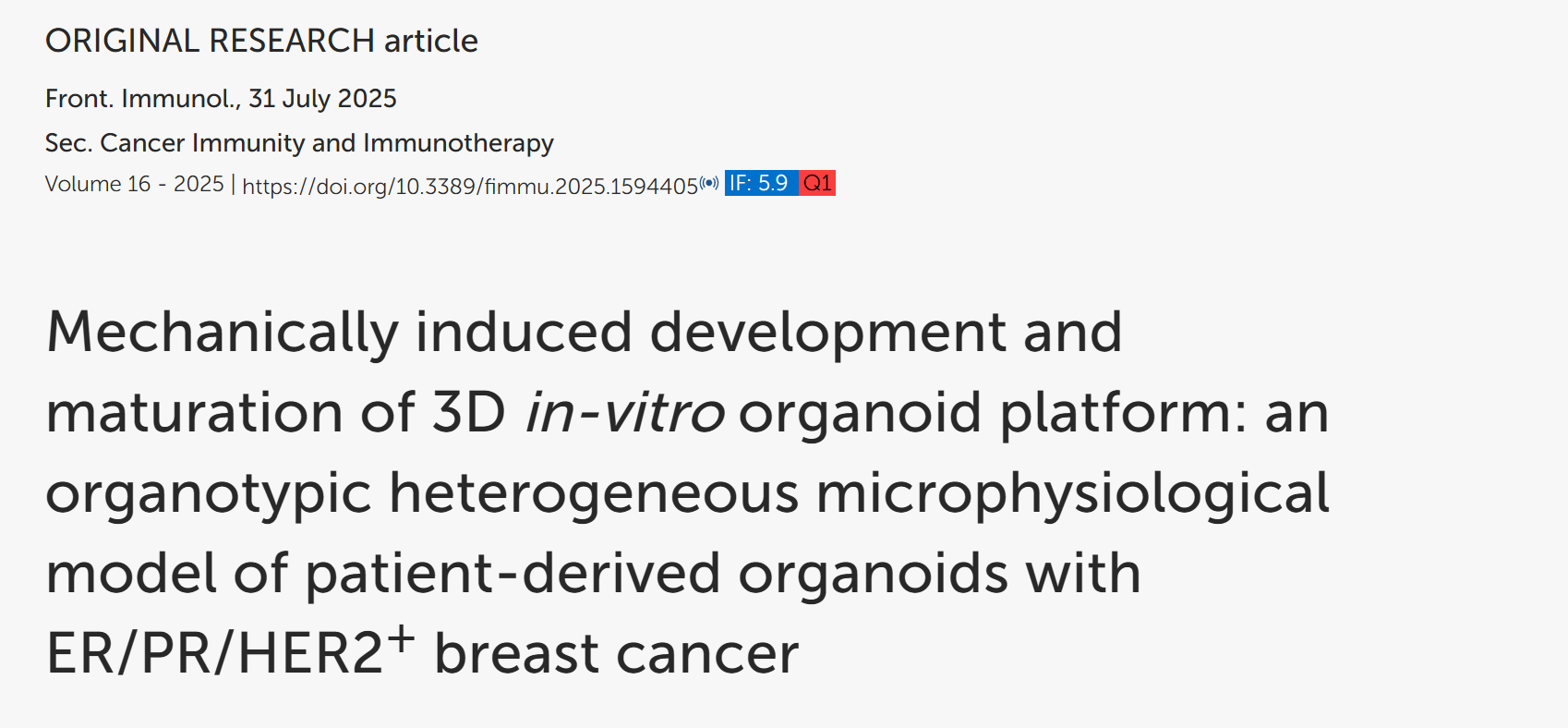This screenshot has height=728, width=1568.
Task: Click the 31 July 2025 publication date
Action: pyautogui.click(x=322, y=98)
